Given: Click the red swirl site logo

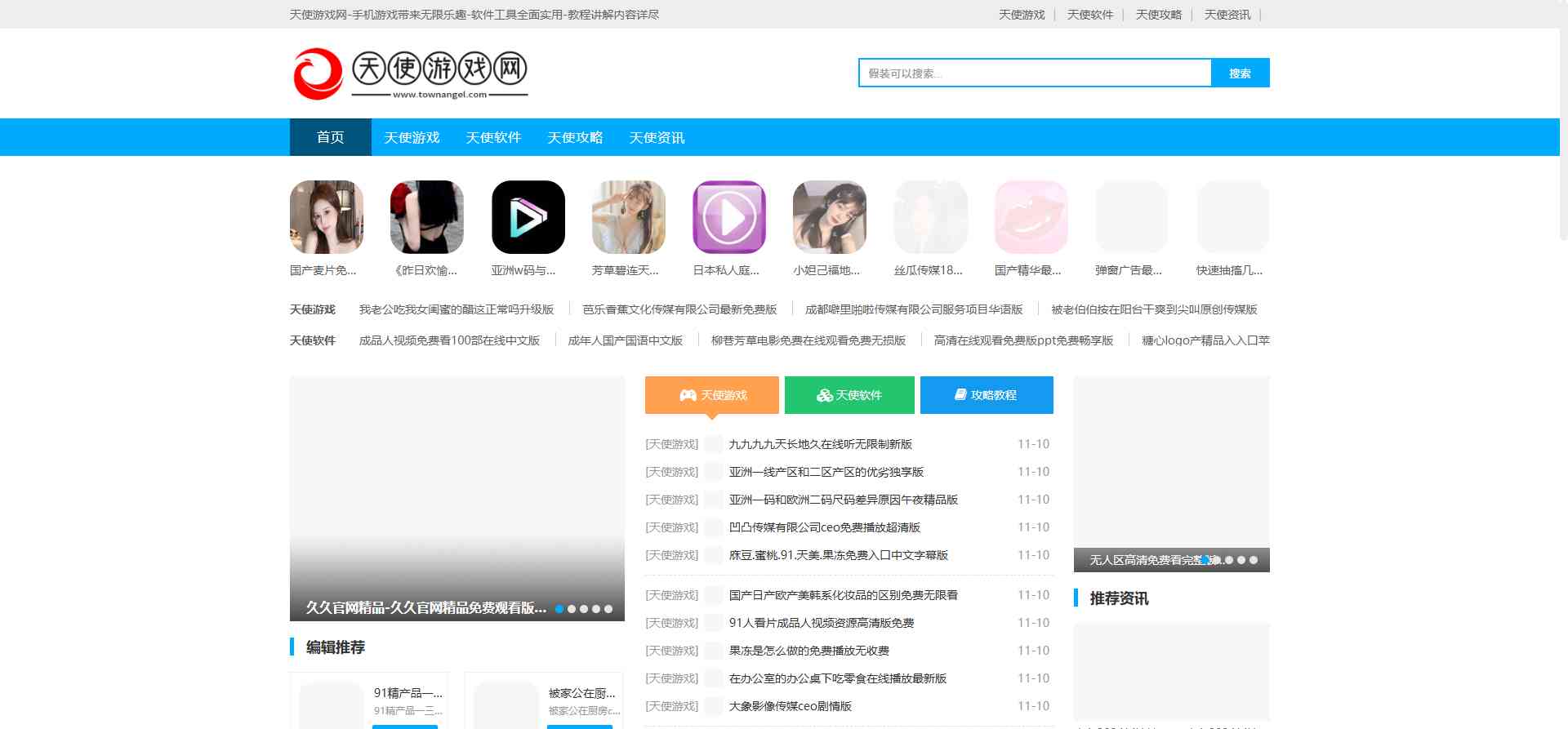Looking at the screenshot, I should (x=318, y=73).
